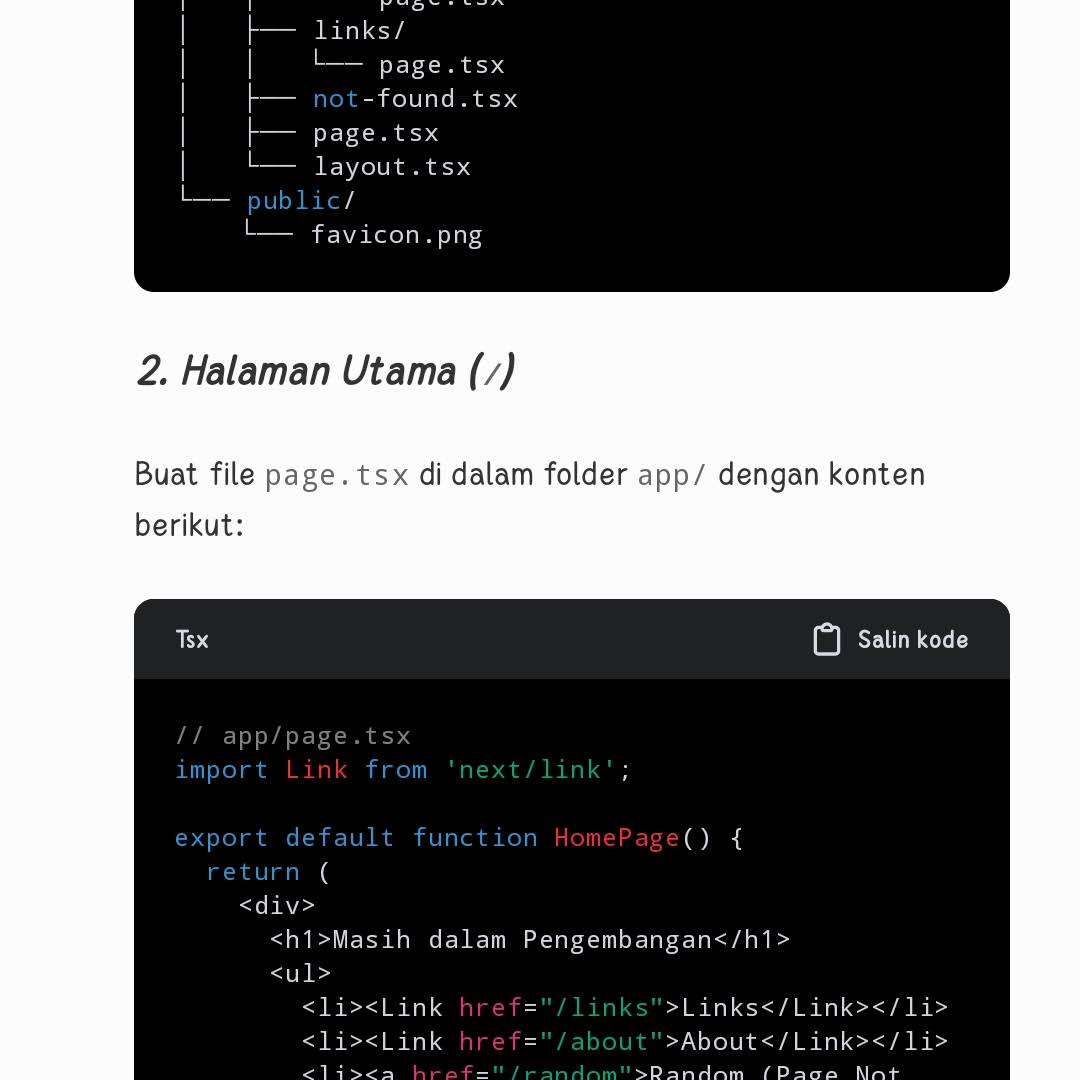Viewport: 1080px width, 1080px height.
Task: Click the clipboard copy icon
Action: tap(826, 640)
